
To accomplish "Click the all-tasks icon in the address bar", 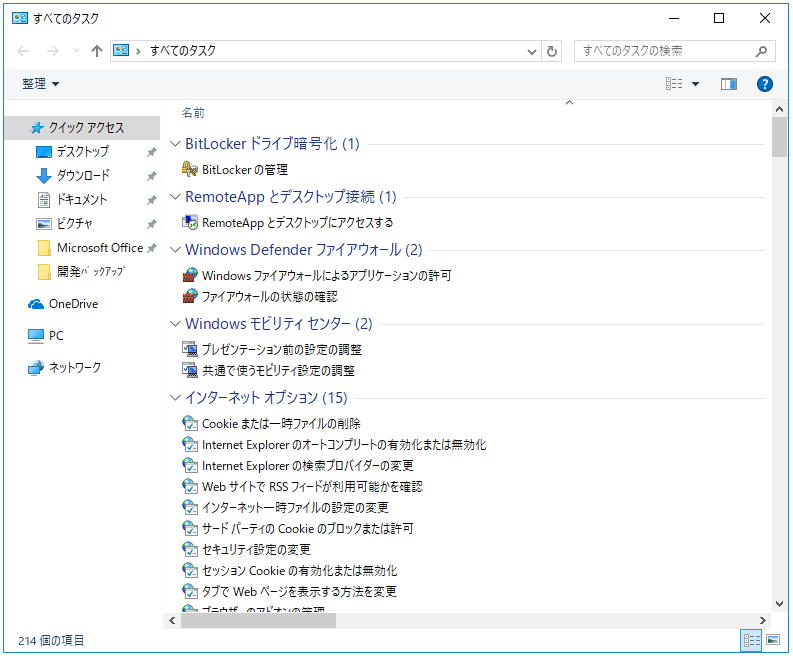I will point(121,51).
